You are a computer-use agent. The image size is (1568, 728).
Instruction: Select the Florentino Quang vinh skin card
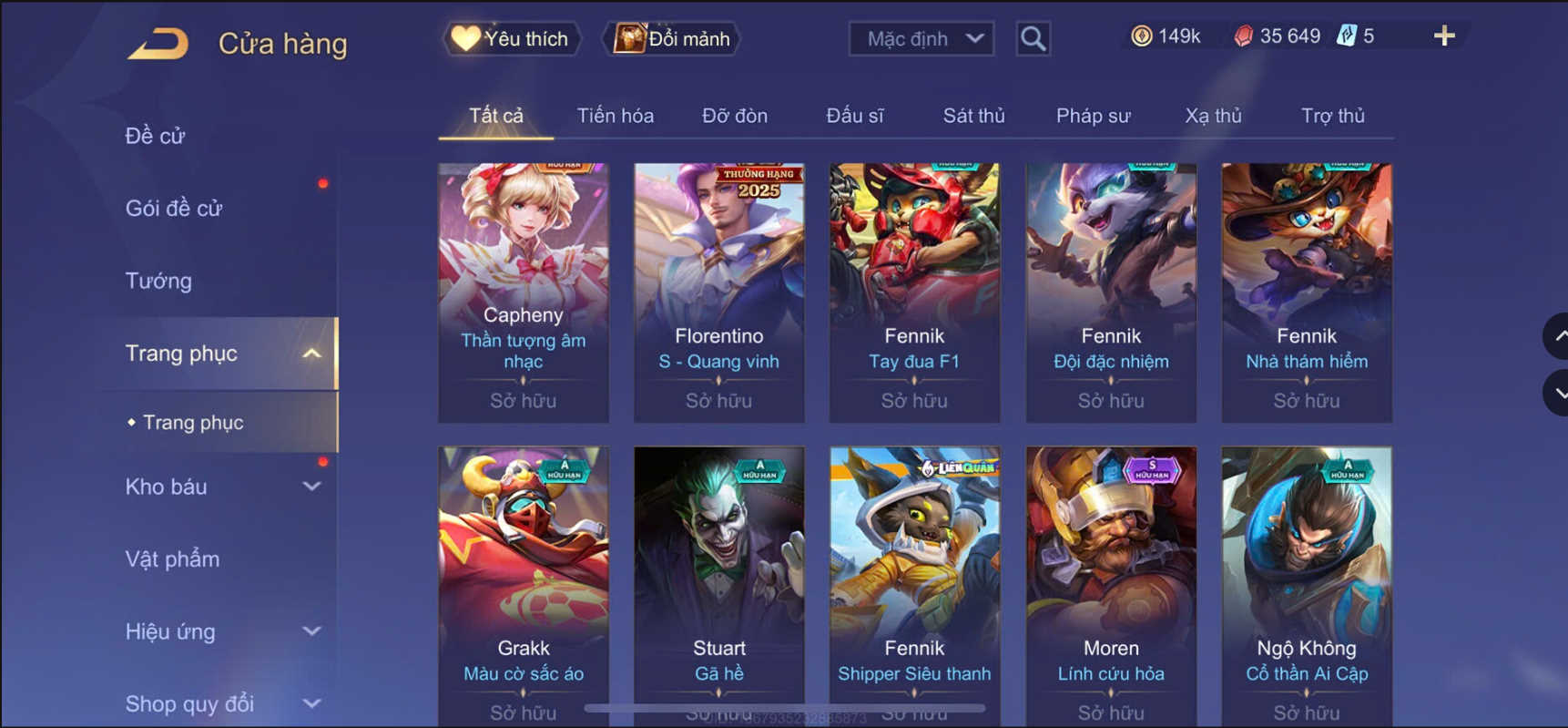pos(718,292)
